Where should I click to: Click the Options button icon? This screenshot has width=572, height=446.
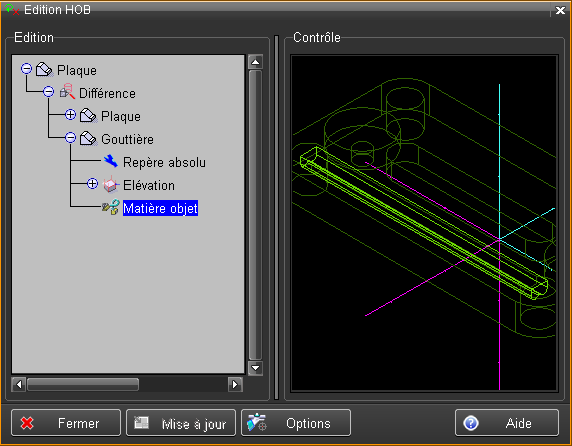pos(257,423)
